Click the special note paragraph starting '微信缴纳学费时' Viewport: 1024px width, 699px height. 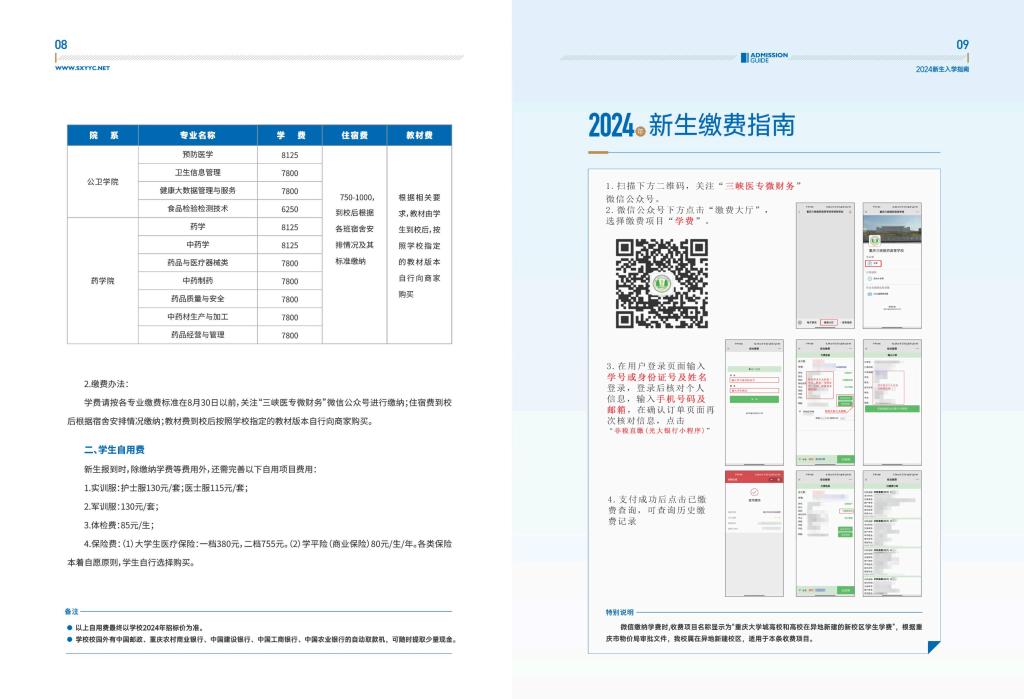pyautogui.click(x=764, y=633)
